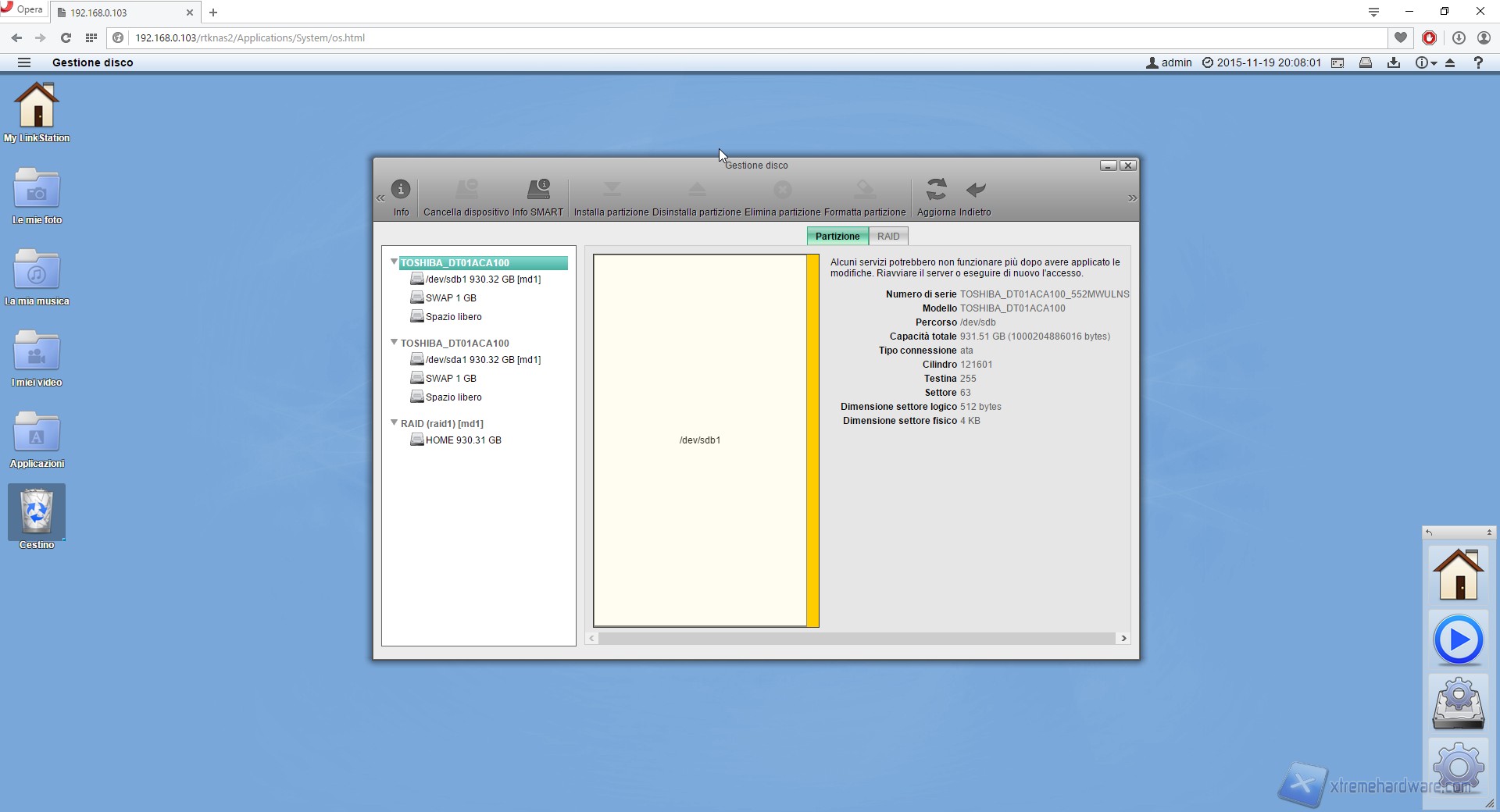Open the Cestino recycle bin
The height and width of the screenshot is (812, 1500).
pyautogui.click(x=37, y=512)
